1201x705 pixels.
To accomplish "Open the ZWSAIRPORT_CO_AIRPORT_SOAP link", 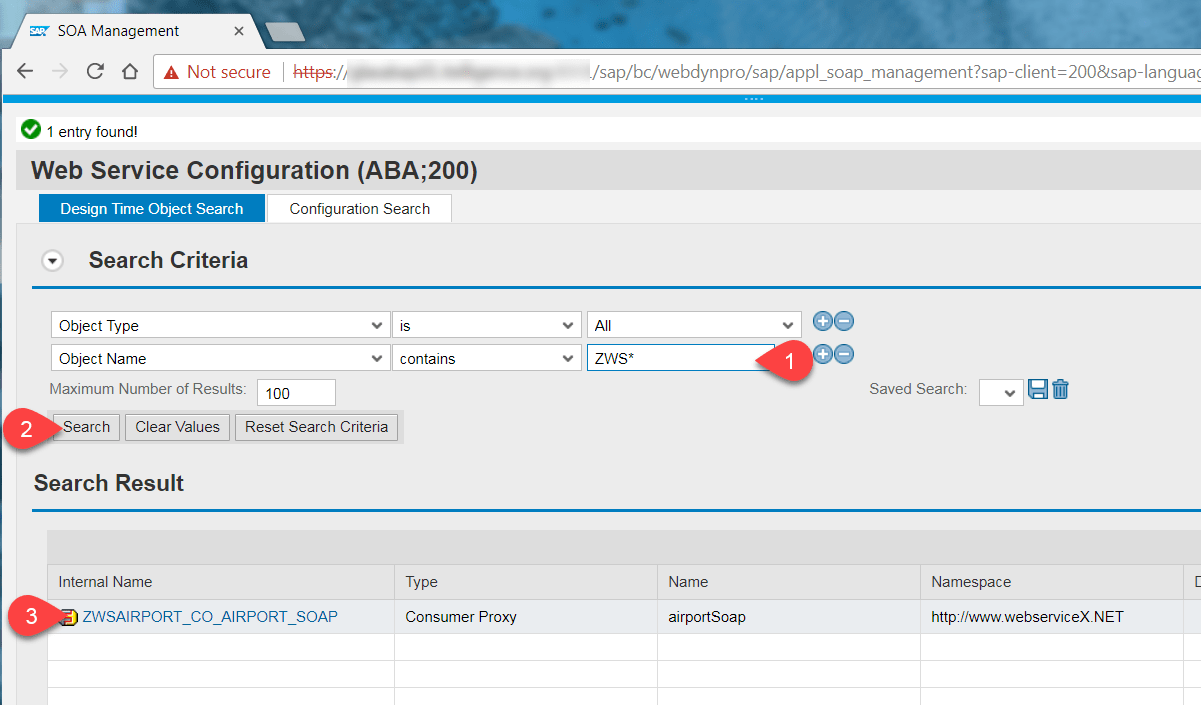I will point(210,617).
